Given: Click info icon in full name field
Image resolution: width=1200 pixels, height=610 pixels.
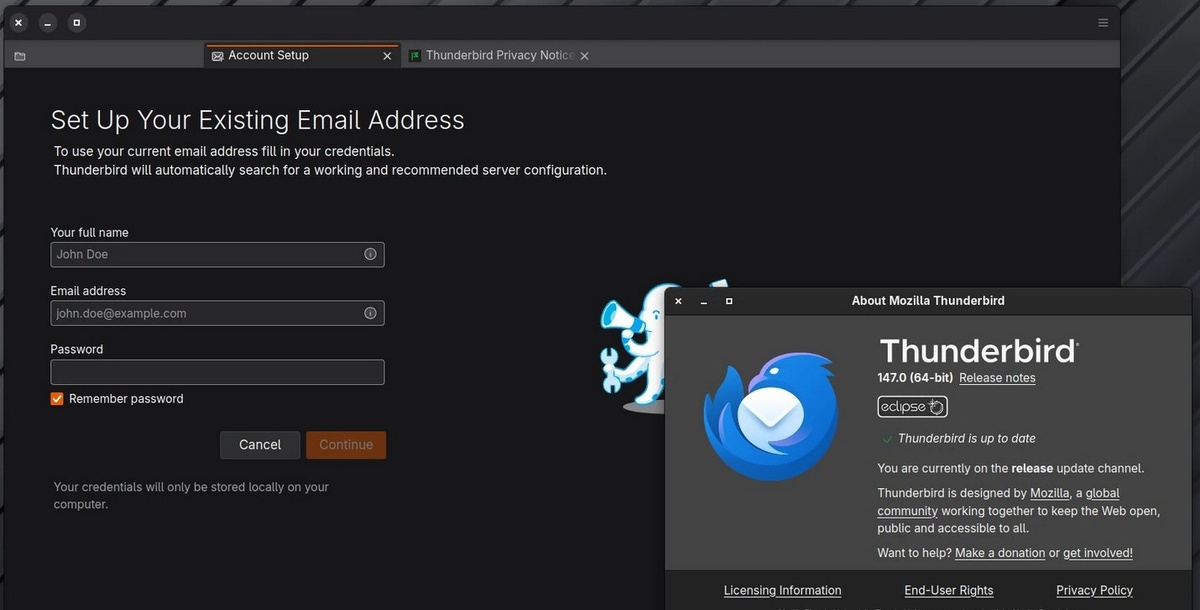Looking at the screenshot, I should tap(370, 254).
